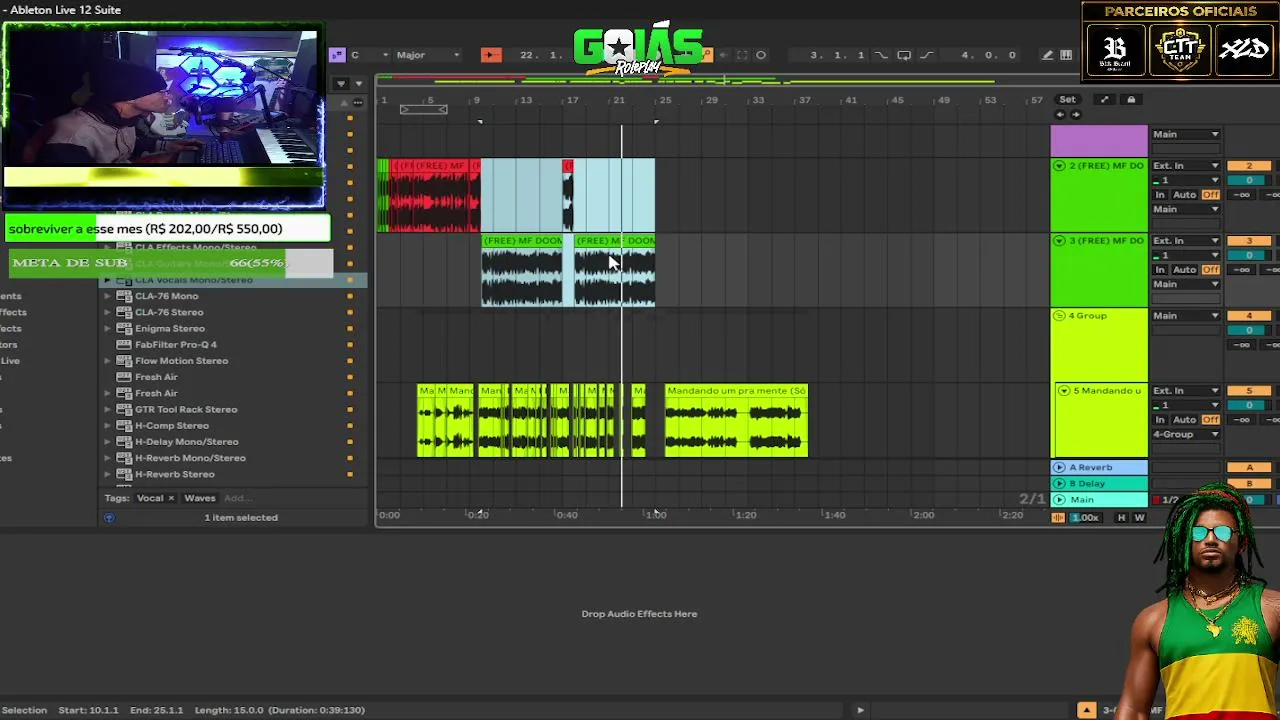1280x720 pixels.
Task: Click the Set locator button
Action: (x=1068, y=99)
